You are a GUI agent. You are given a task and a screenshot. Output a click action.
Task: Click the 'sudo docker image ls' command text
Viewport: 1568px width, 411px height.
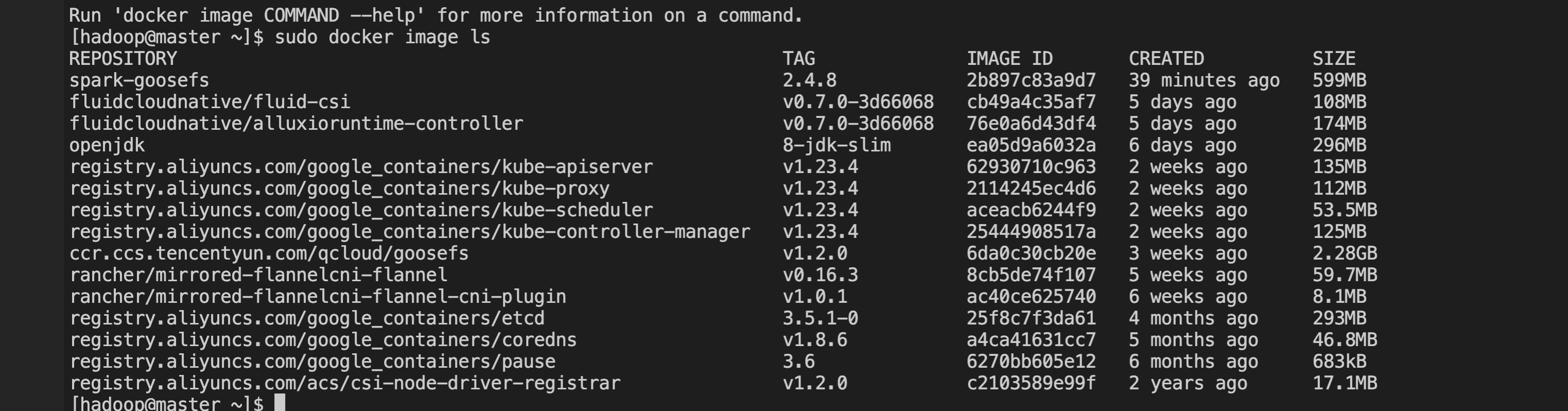(x=382, y=37)
